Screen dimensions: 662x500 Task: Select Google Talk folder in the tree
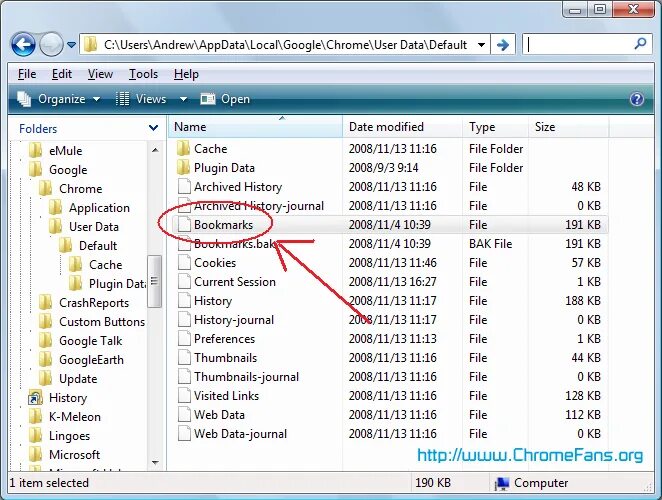[80, 341]
